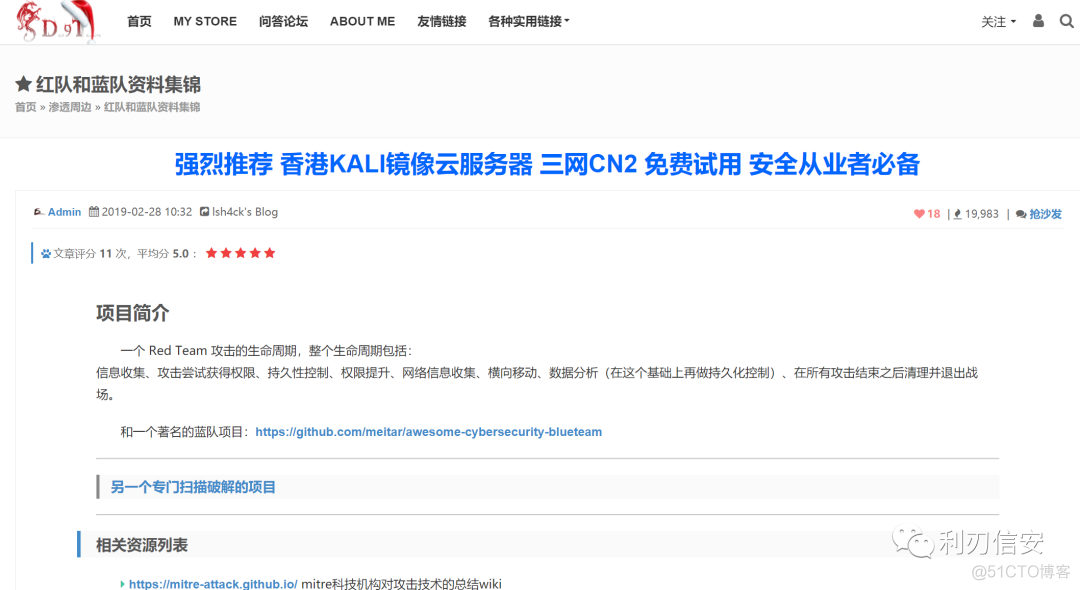Rate article with the third star
The image size is (1080, 590).
240,253
